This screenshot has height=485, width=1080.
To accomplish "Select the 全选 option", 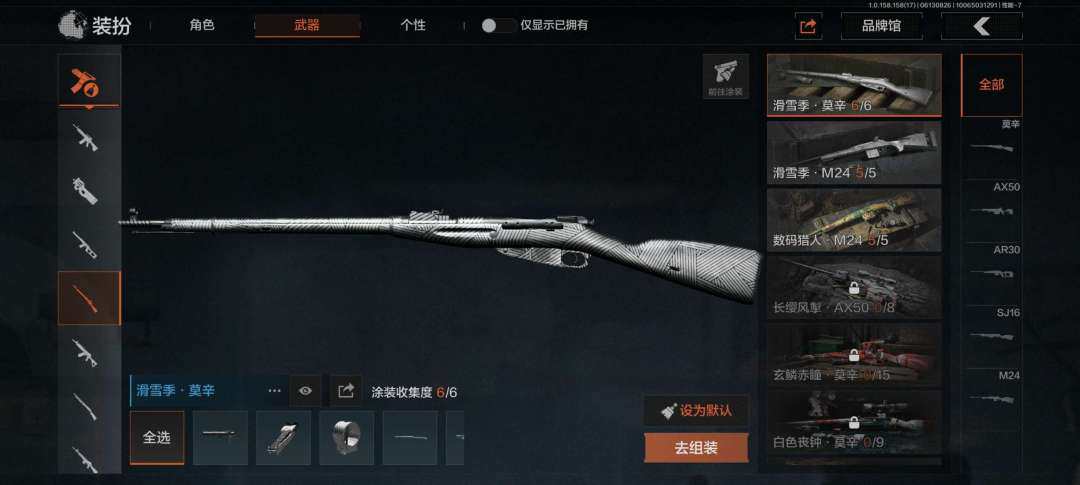I will 157,437.
